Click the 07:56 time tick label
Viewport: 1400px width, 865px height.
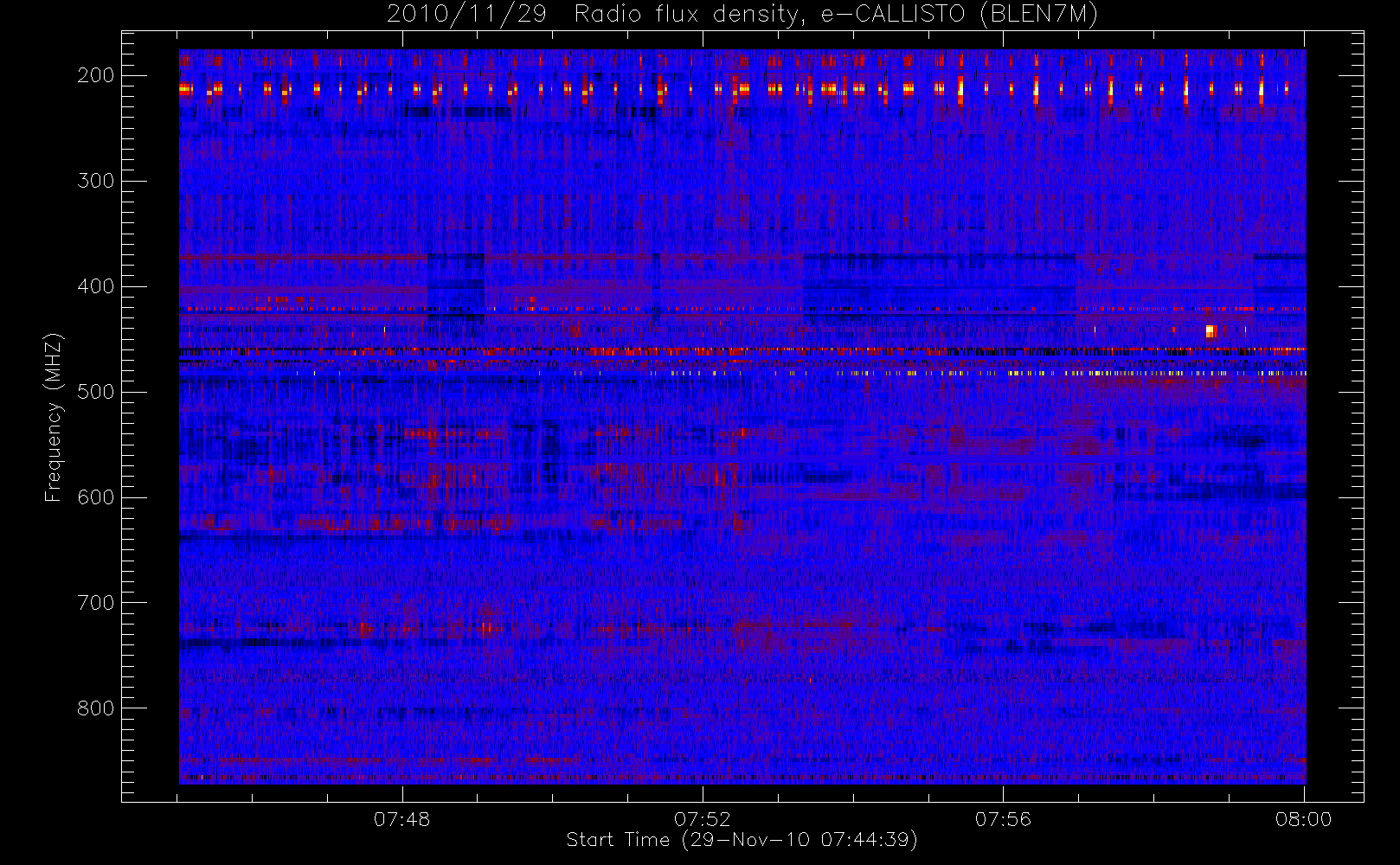pos(1003,819)
